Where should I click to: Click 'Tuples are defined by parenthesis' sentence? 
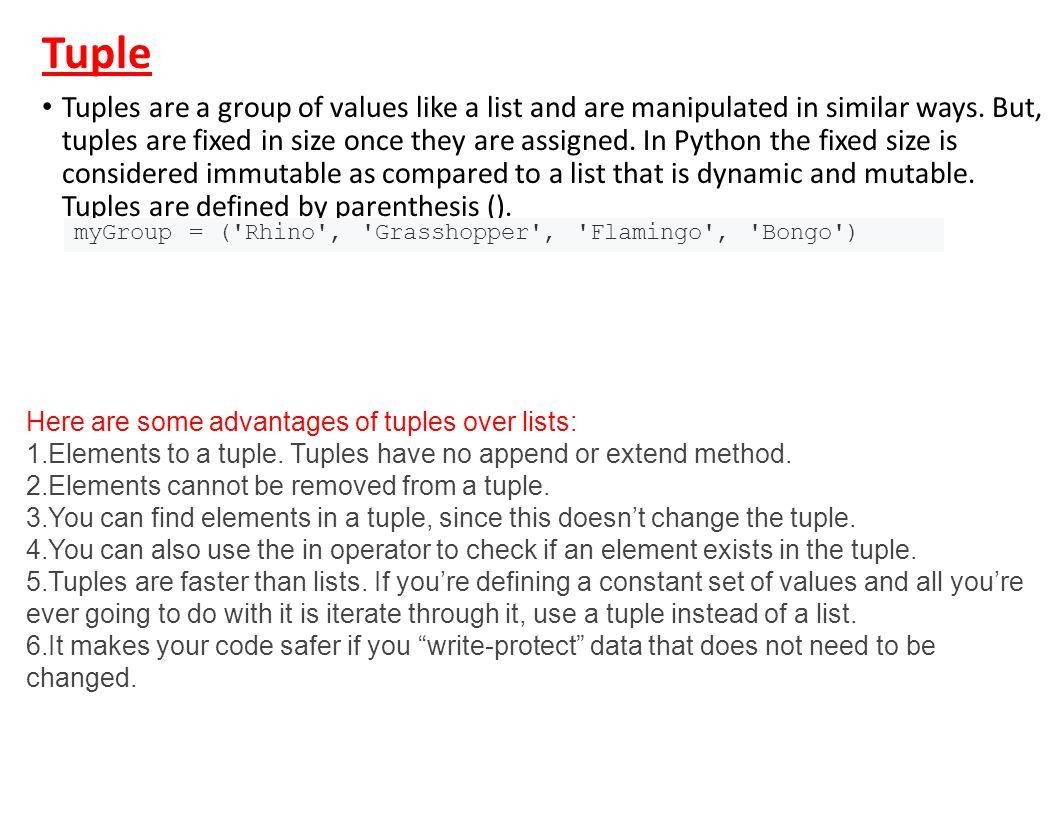[x=287, y=205]
